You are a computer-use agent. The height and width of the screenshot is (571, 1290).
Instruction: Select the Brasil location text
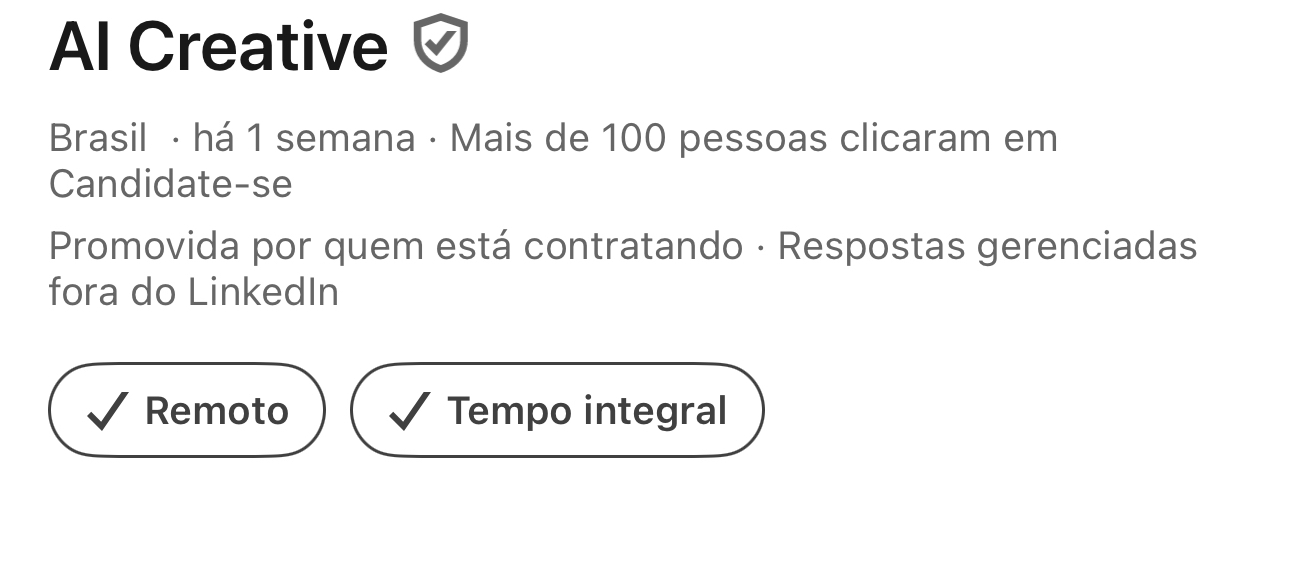point(98,138)
